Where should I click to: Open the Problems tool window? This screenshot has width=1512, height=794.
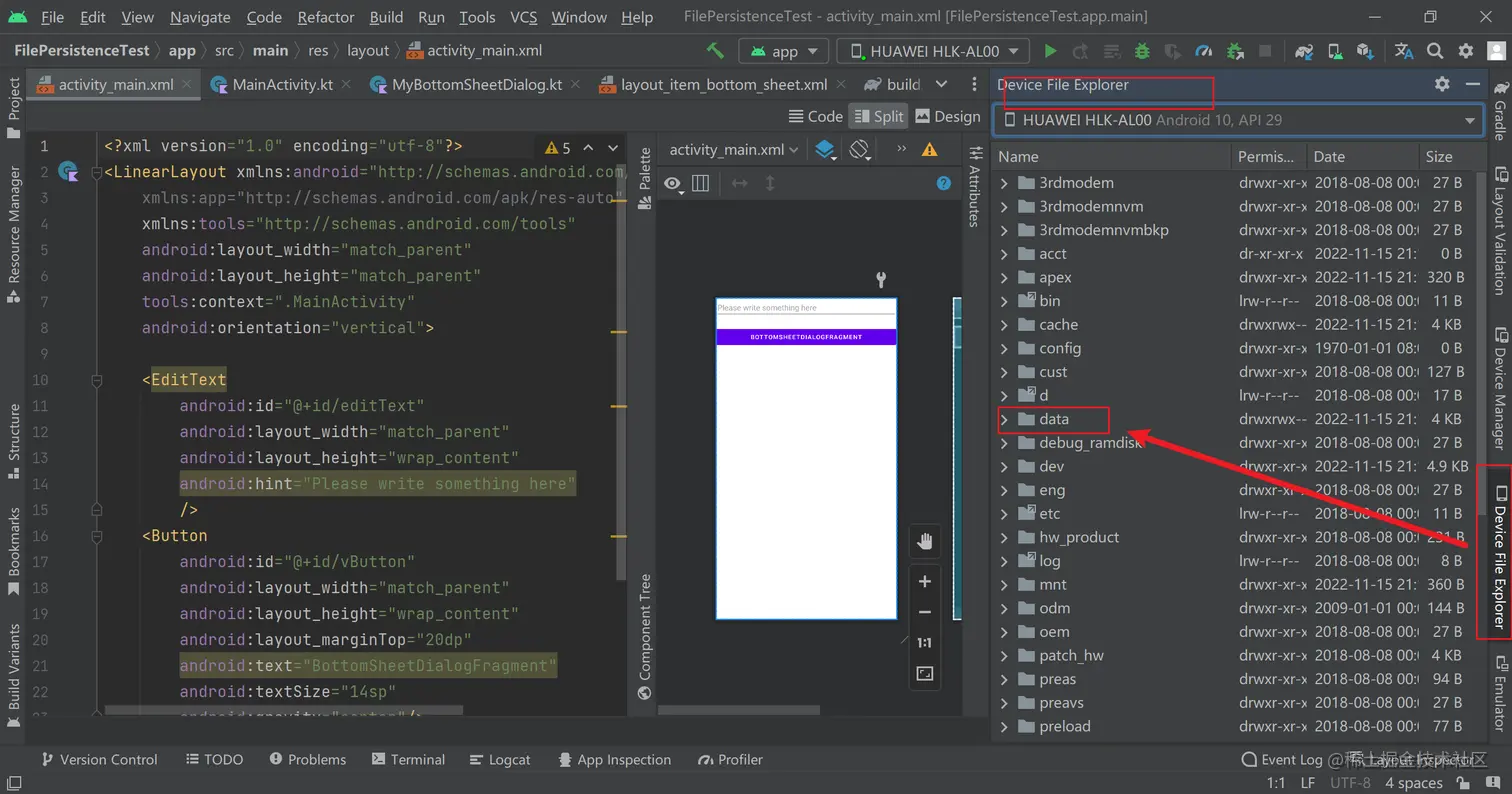pos(307,760)
